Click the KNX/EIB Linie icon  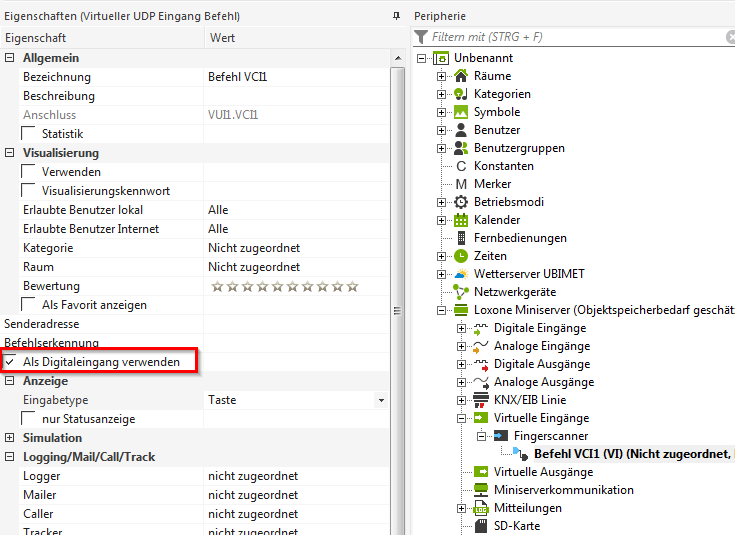(x=481, y=400)
